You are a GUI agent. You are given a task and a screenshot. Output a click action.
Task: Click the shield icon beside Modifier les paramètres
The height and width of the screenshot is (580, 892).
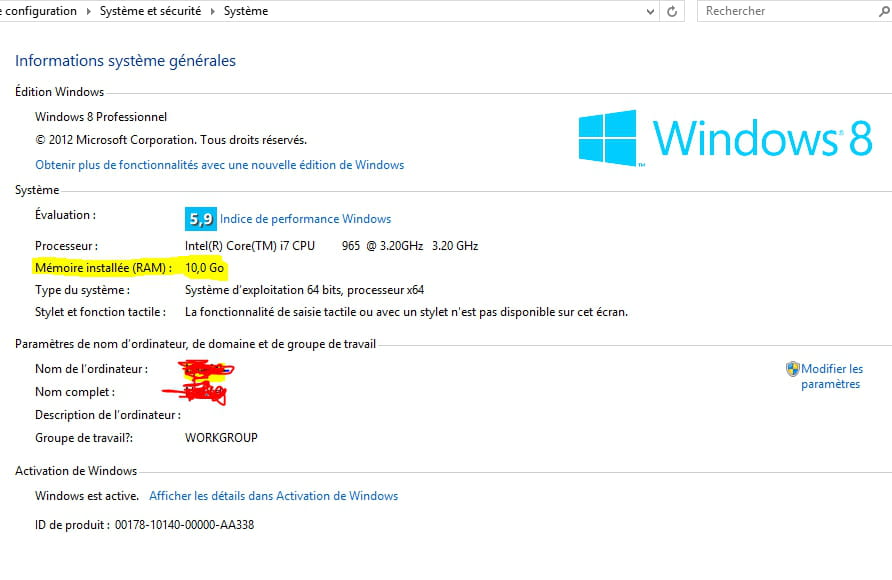[x=792, y=369]
